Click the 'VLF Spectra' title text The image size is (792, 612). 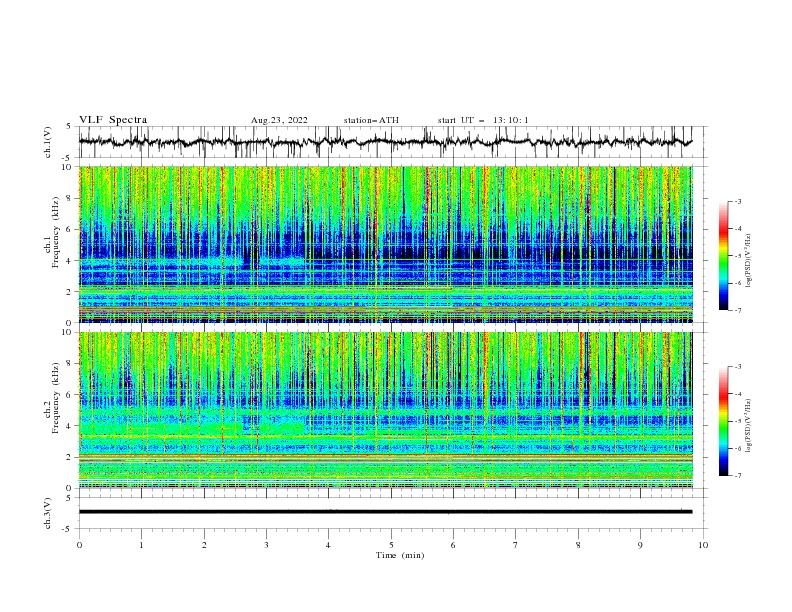tap(113, 120)
